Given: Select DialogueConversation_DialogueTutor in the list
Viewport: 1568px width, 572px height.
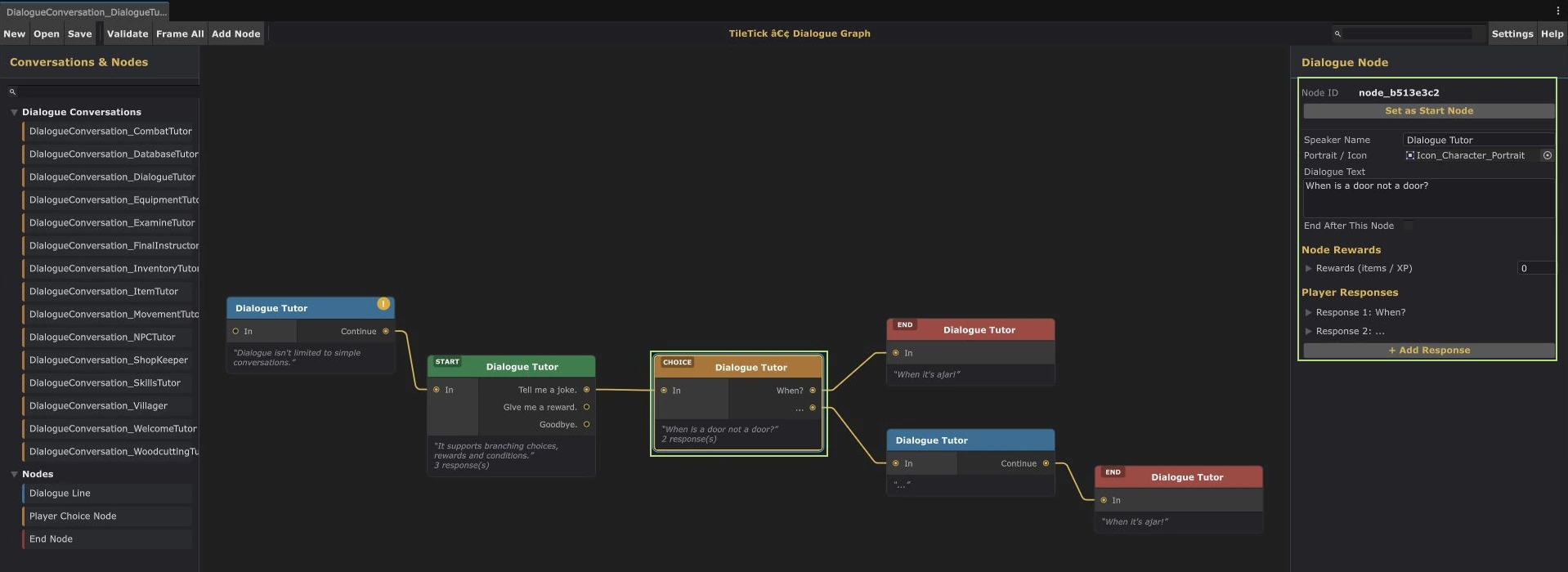Looking at the screenshot, I should pos(110,177).
